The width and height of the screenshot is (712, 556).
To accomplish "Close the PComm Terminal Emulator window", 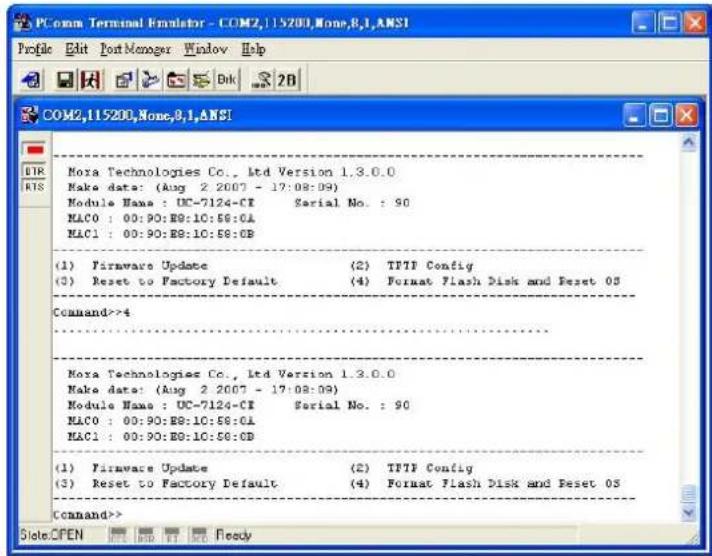I will coord(695,23).
